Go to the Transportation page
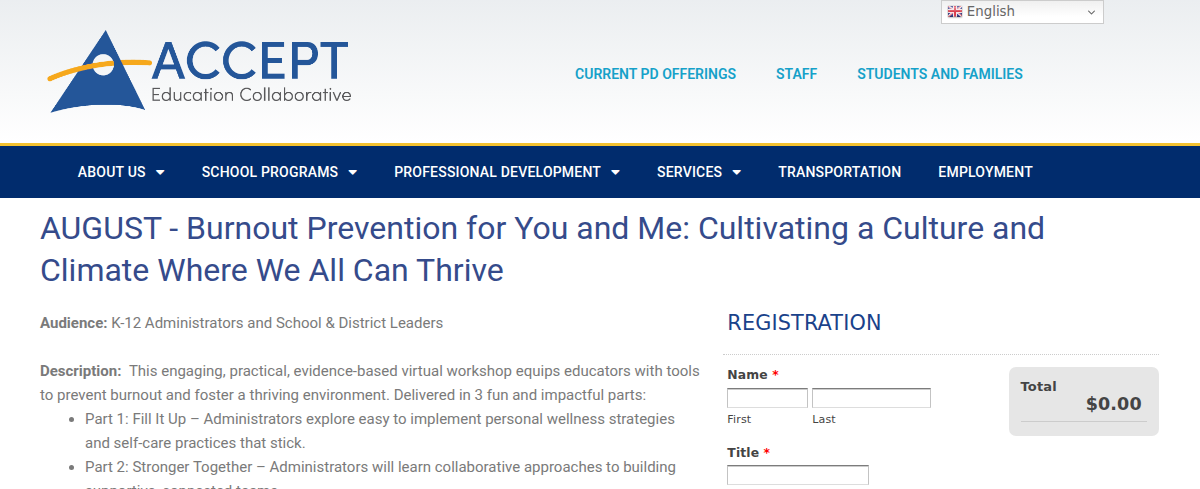The height and width of the screenshot is (489, 1200). click(x=839, y=172)
